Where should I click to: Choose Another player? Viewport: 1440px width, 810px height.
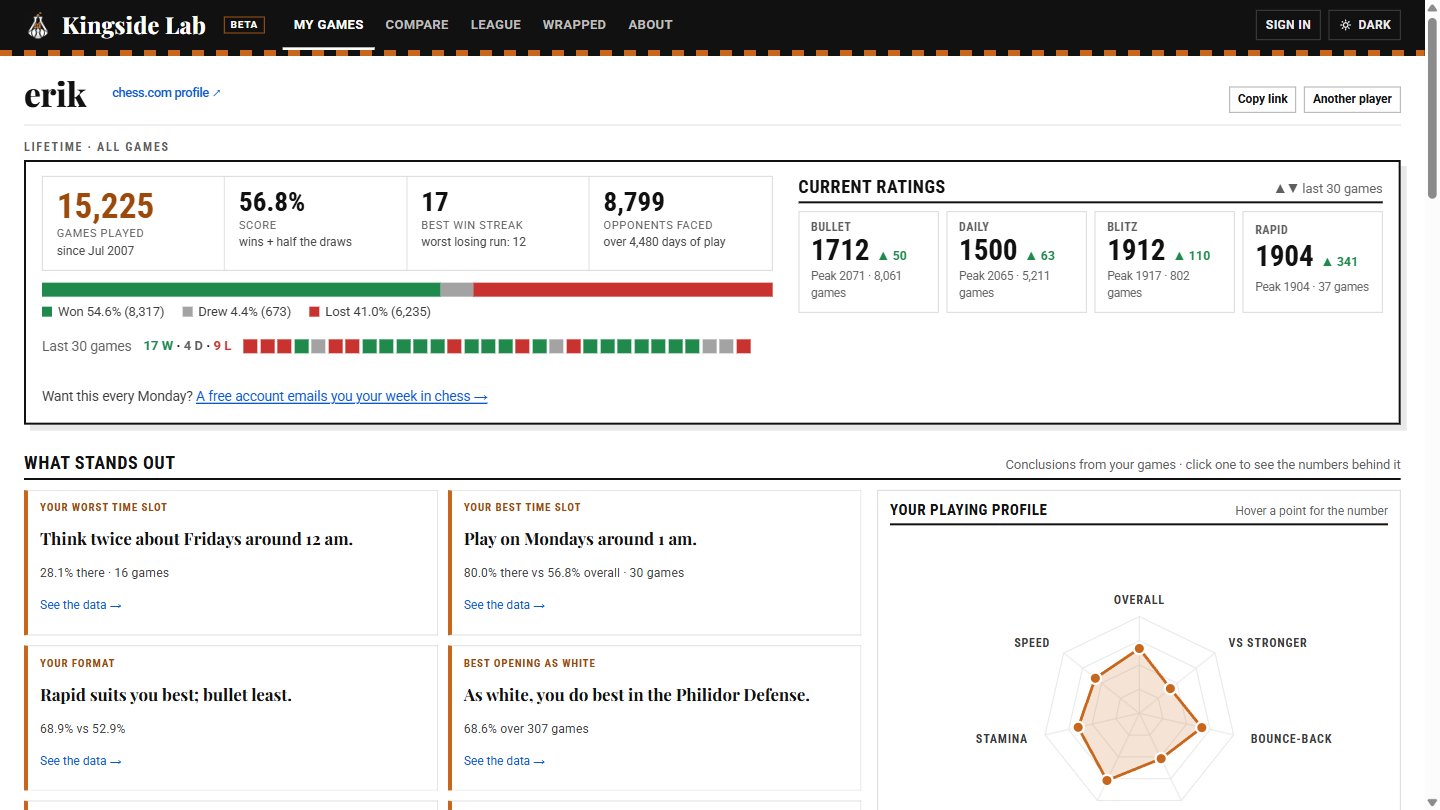1352,99
